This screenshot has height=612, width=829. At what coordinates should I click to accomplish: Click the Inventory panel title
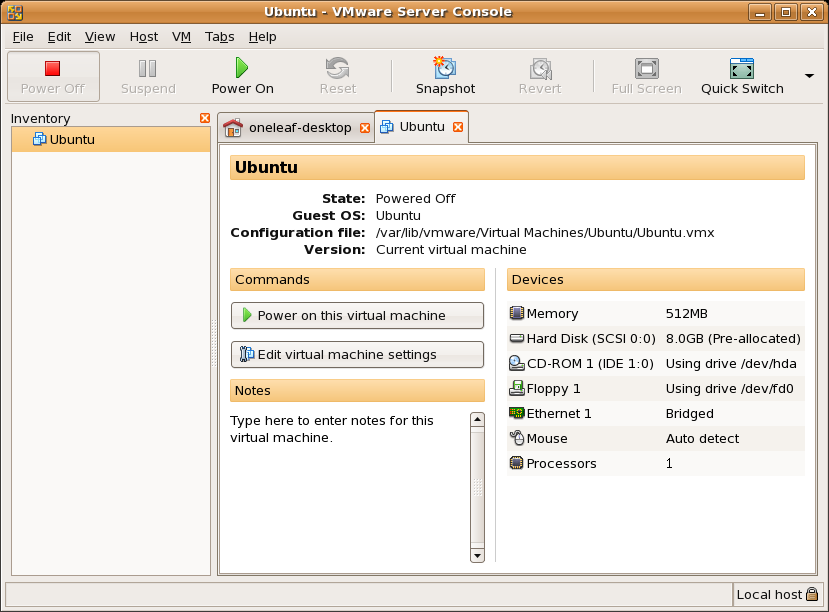point(40,118)
